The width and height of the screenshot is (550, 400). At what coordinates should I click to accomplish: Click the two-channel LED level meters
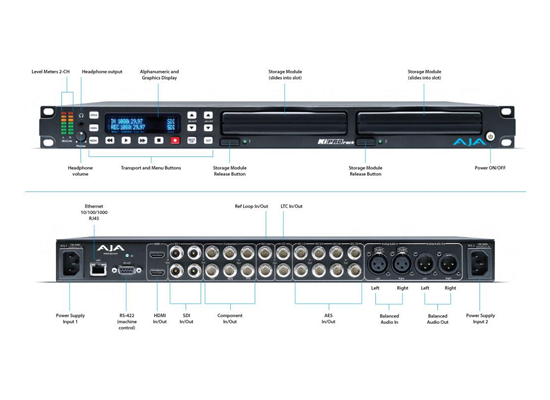[67, 123]
